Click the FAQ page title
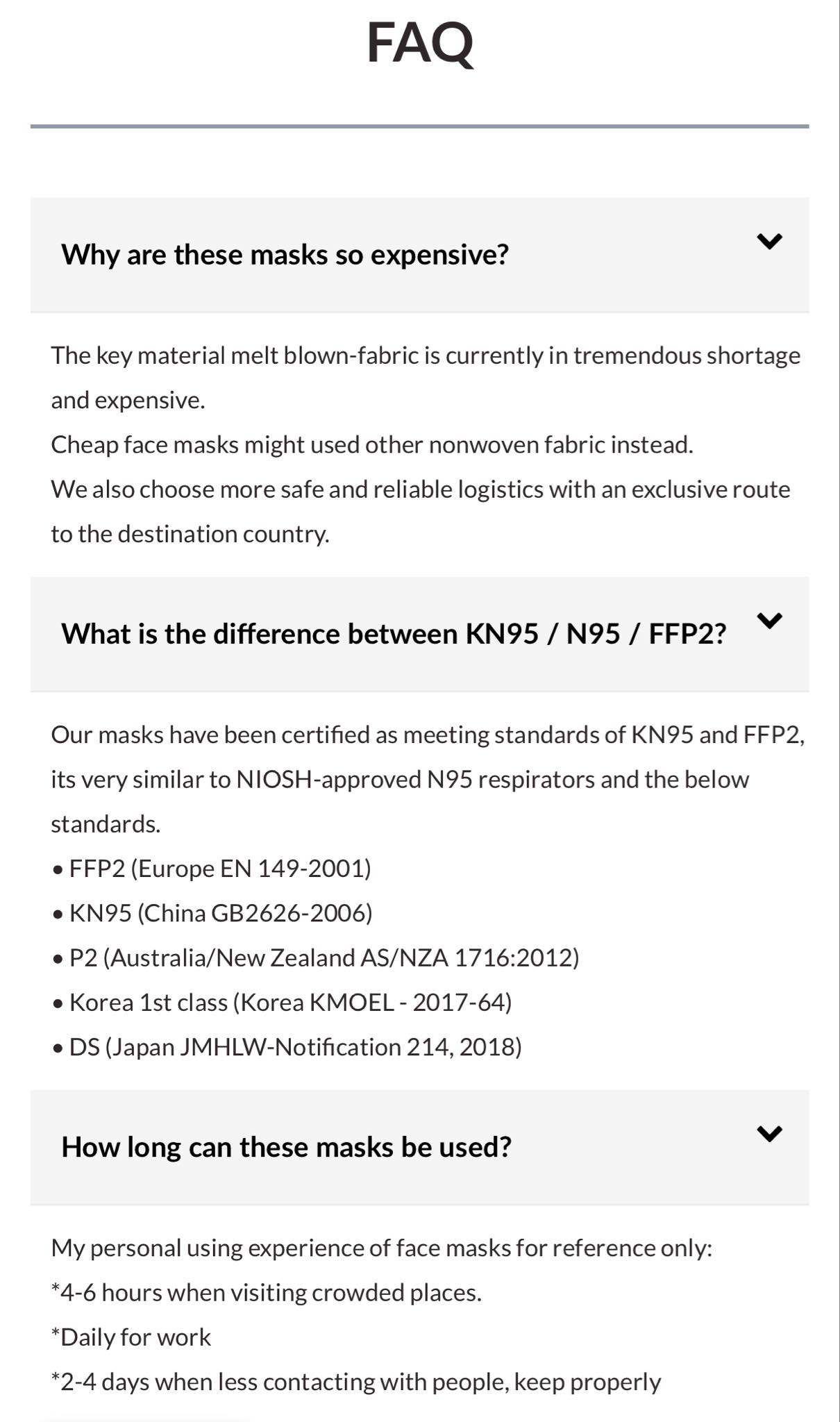The width and height of the screenshot is (840, 1422). (x=420, y=43)
